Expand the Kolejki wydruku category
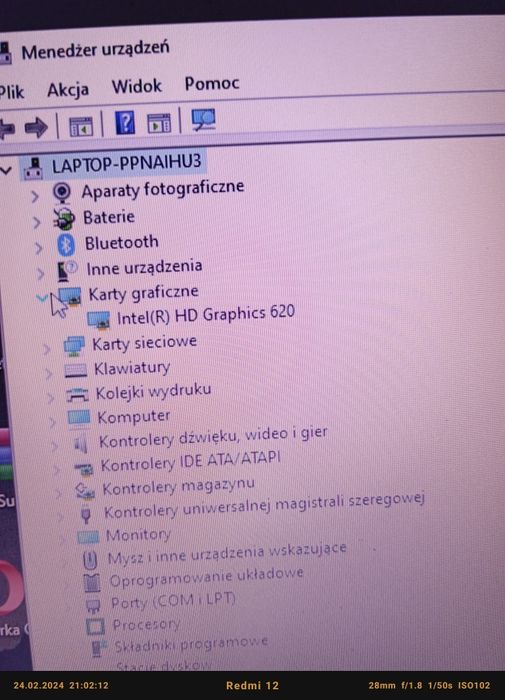 pyautogui.click(x=51, y=397)
